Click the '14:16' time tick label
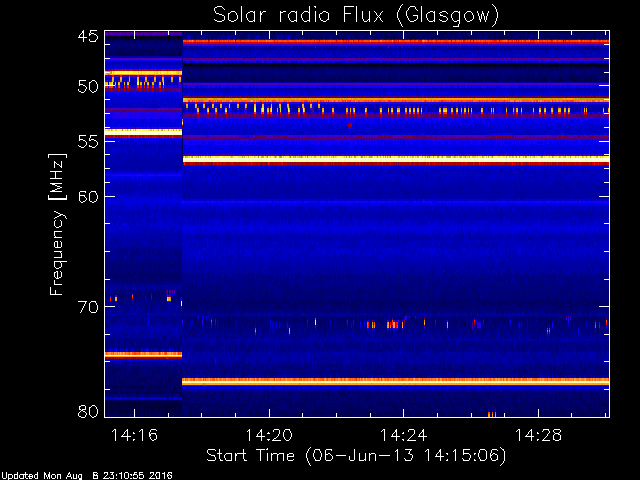This screenshot has width=640, height=480. coord(134,435)
